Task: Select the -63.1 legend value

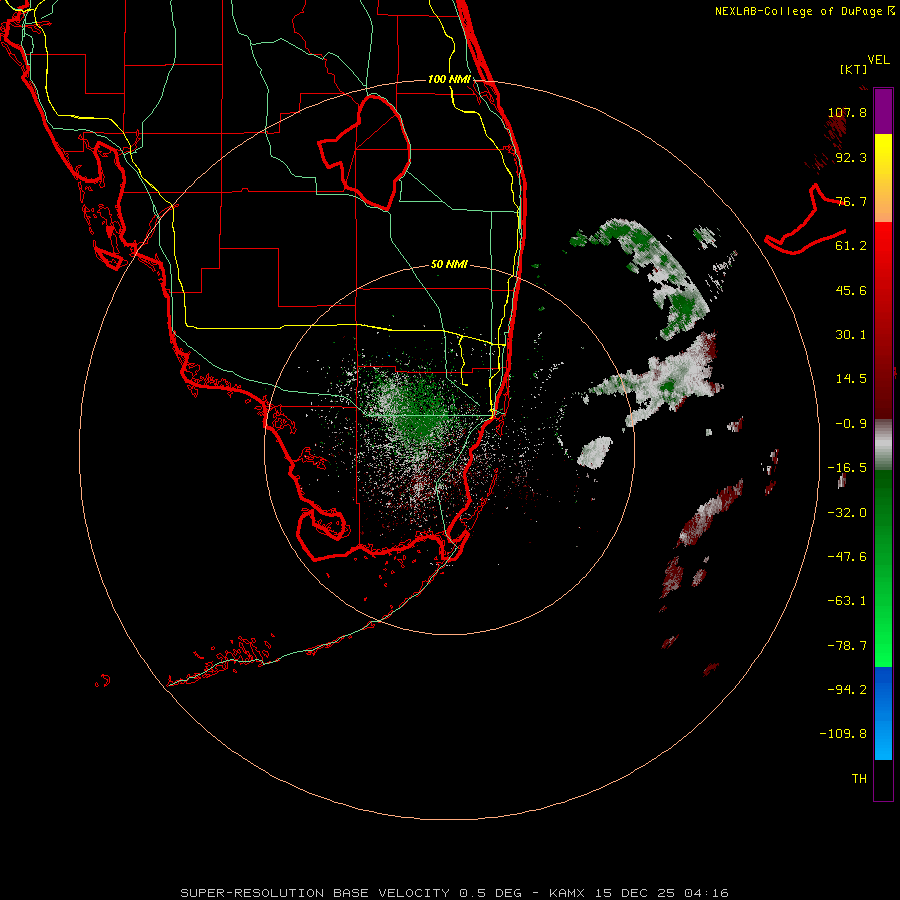Action: click(847, 601)
